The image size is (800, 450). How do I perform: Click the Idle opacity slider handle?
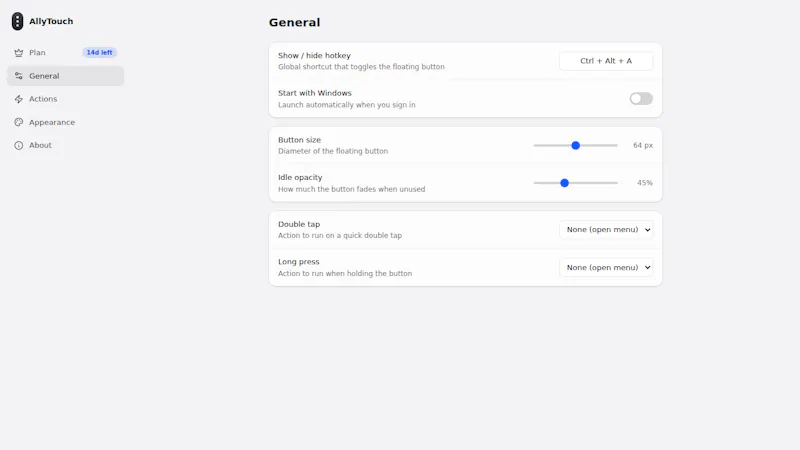tap(564, 183)
